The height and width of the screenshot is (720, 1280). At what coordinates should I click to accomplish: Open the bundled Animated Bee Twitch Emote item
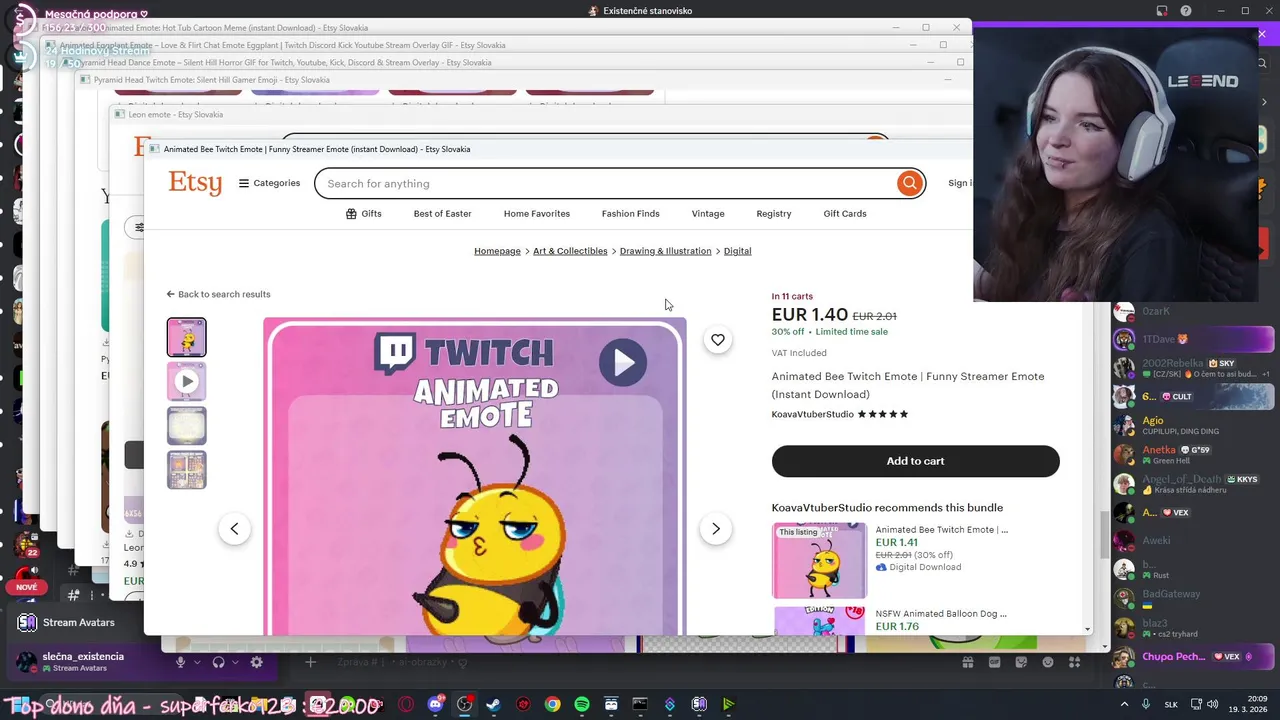(x=941, y=530)
